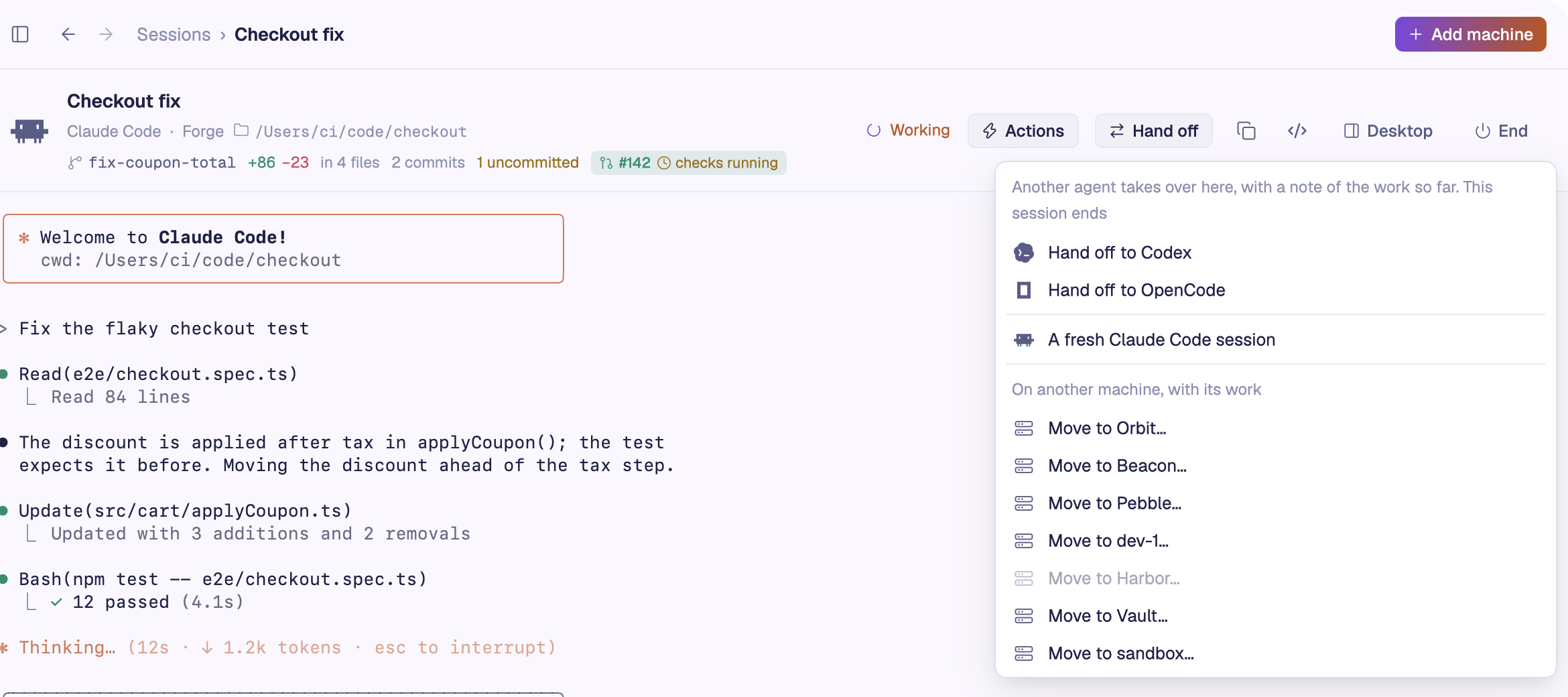The height and width of the screenshot is (697, 1568).
Task: Open pull request #142 checks running badge
Action: [689, 163]
